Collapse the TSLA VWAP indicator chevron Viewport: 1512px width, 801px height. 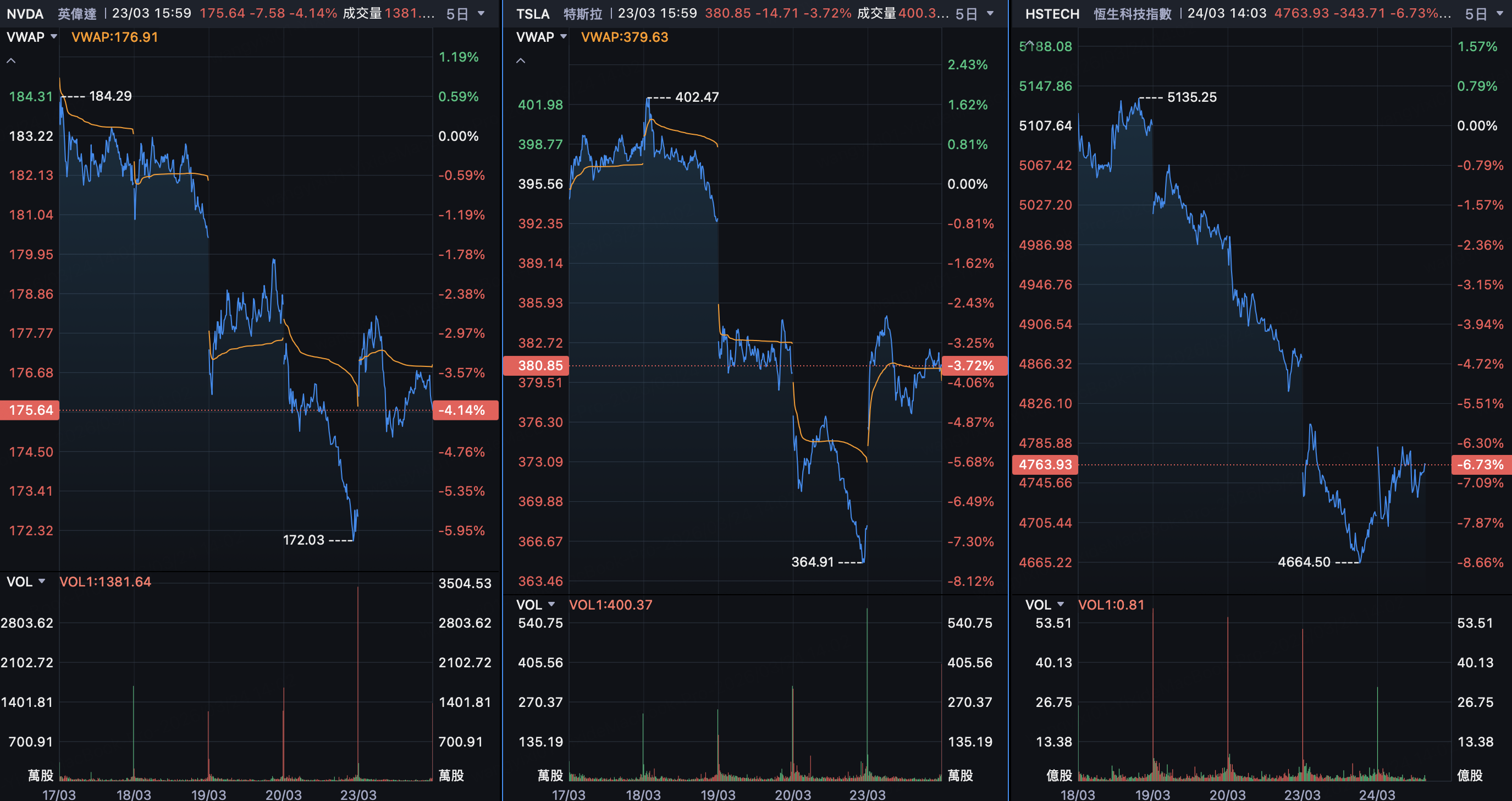click(521, 61)
